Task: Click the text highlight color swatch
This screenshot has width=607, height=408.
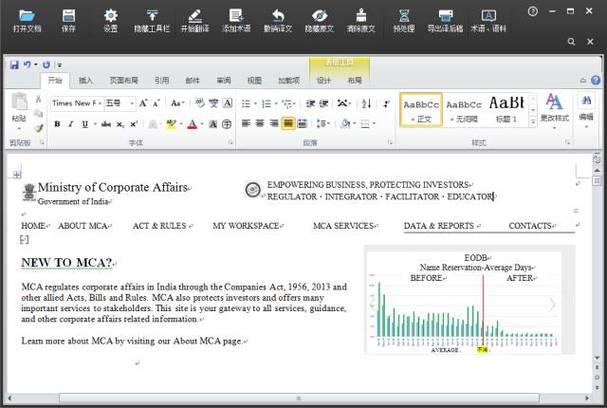Action: pyautogui.click(x=171, y=124)
